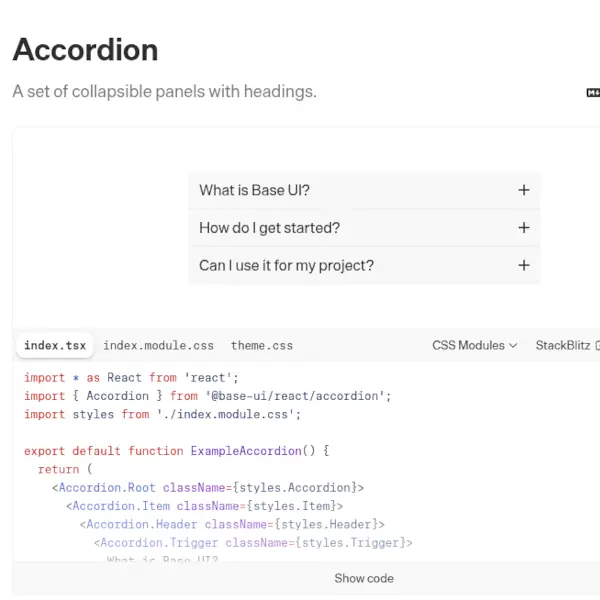Viewport: 600px width, 600px height.
Task: Switch to the index.tsx tab
Action: pyautogui.click(x=54, y=346)
